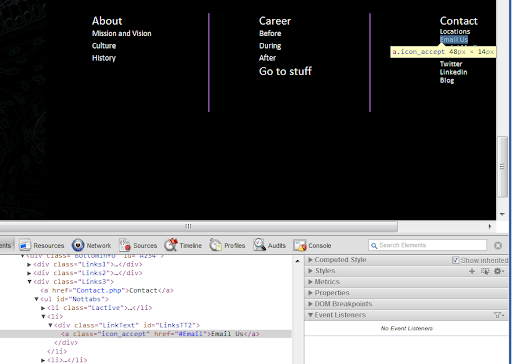Collapse the ul id Nottabs node

pos(36,299)
